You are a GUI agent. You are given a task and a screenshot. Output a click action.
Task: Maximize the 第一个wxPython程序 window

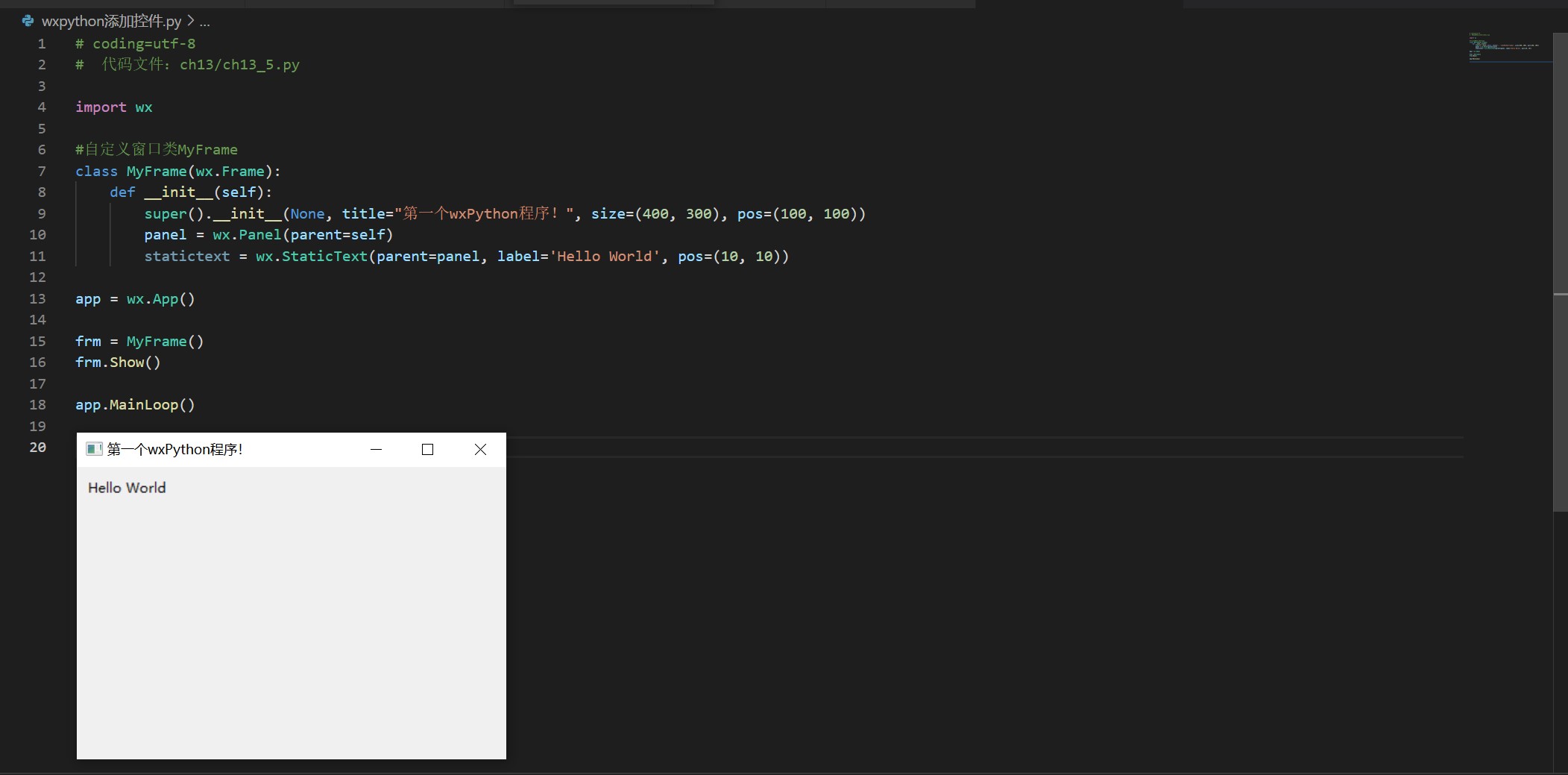coord(428,449)
